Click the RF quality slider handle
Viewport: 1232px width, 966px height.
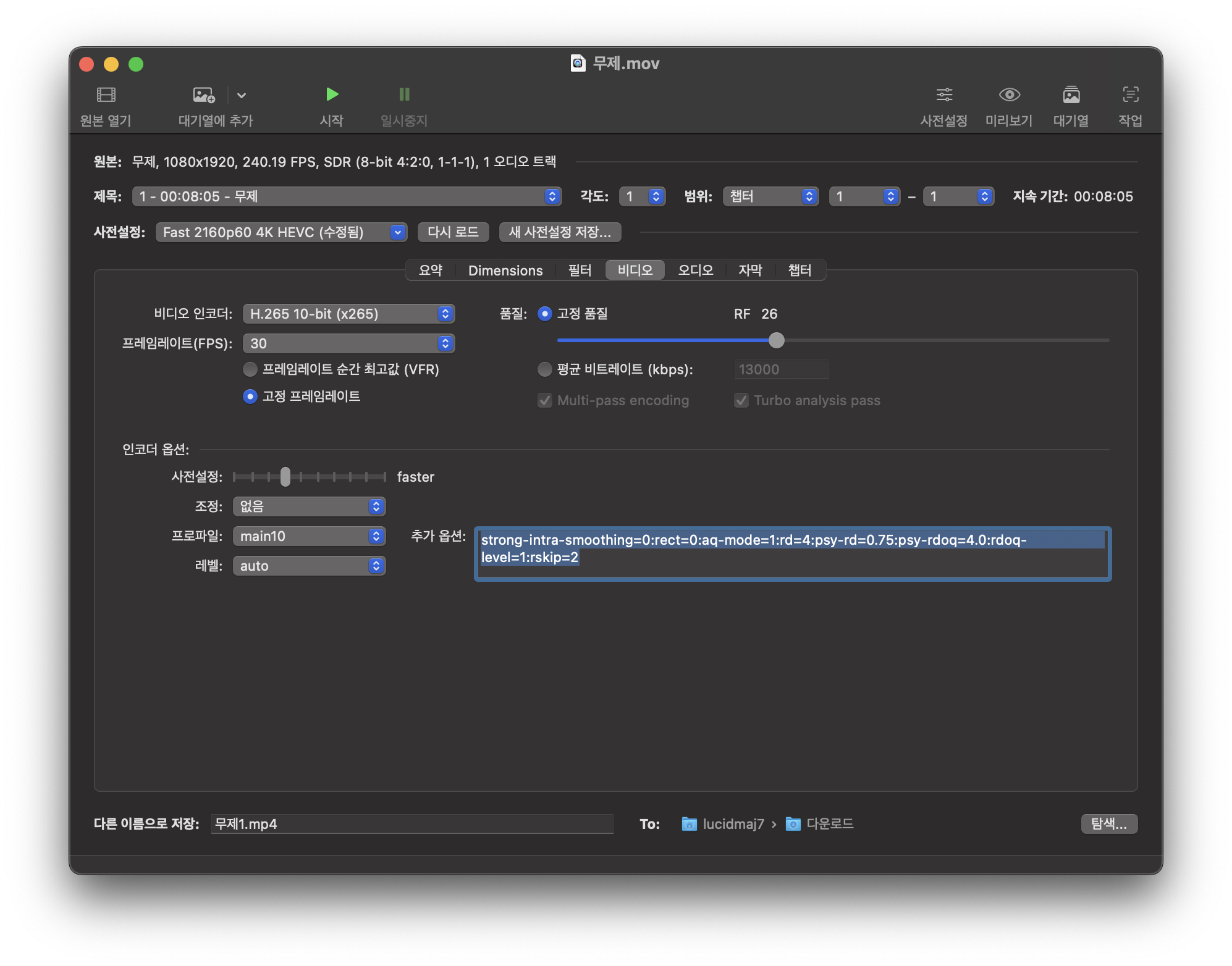777,340
